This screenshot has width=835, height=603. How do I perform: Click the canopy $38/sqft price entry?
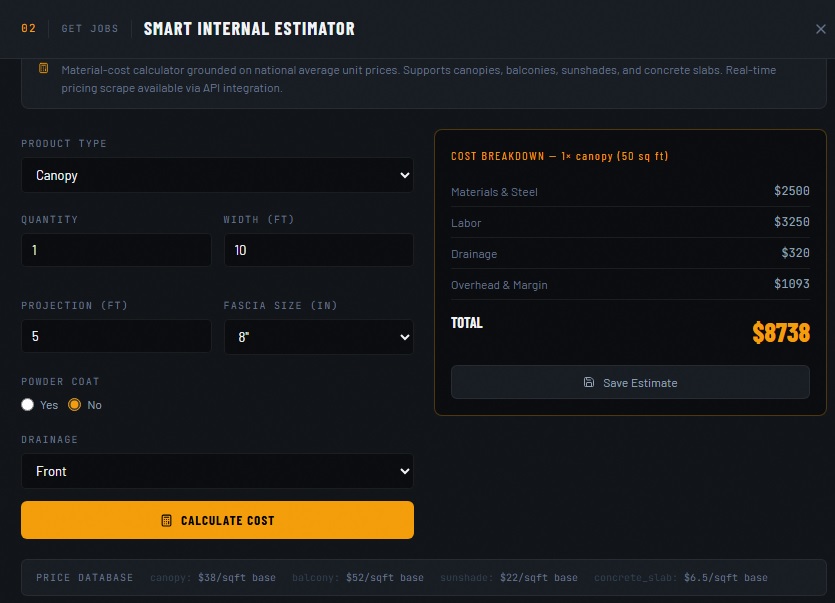click(213, 578)
